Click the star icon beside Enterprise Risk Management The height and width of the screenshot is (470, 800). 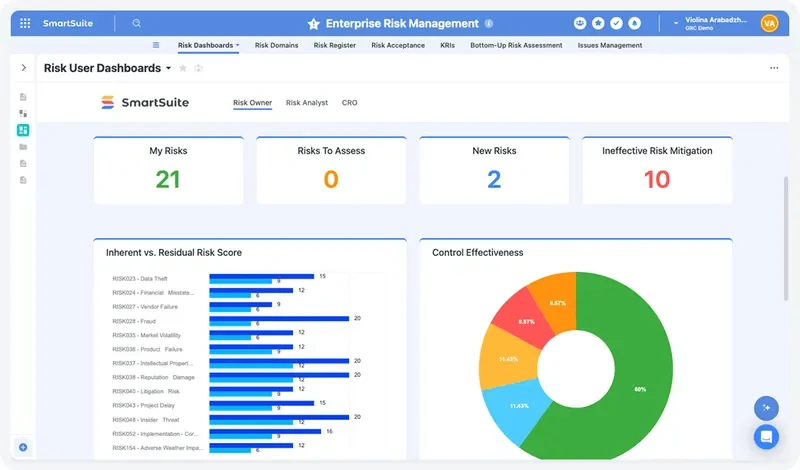(313, 23)
